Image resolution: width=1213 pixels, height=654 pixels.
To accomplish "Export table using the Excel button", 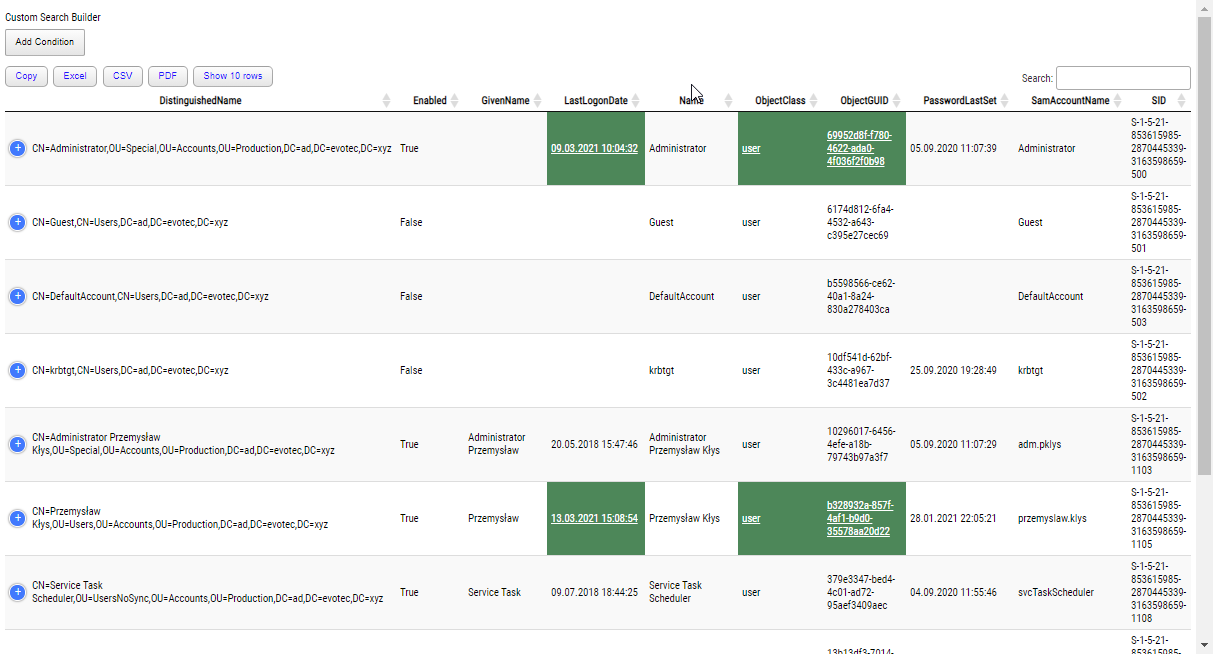I will coord(75,76).
